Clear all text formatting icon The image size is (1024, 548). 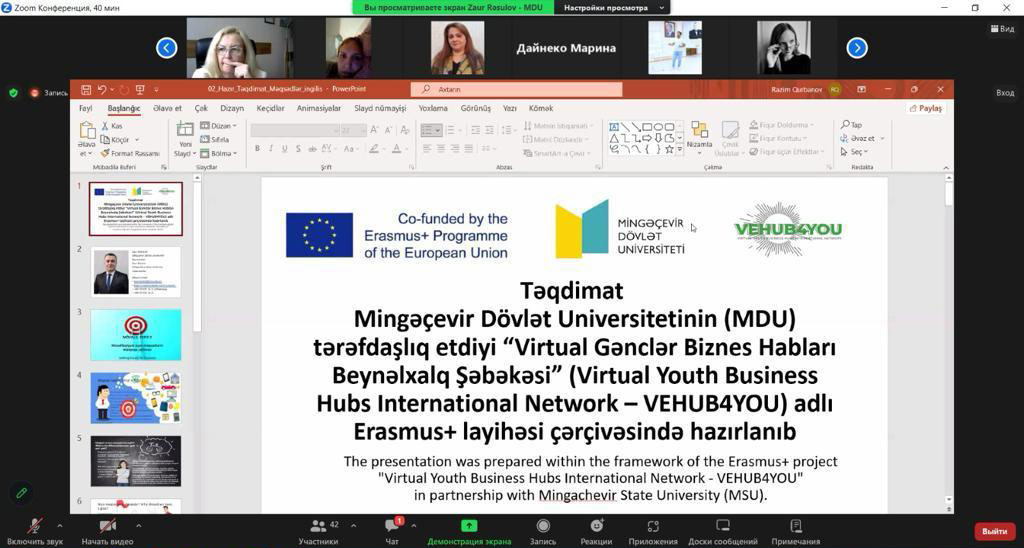404,130
